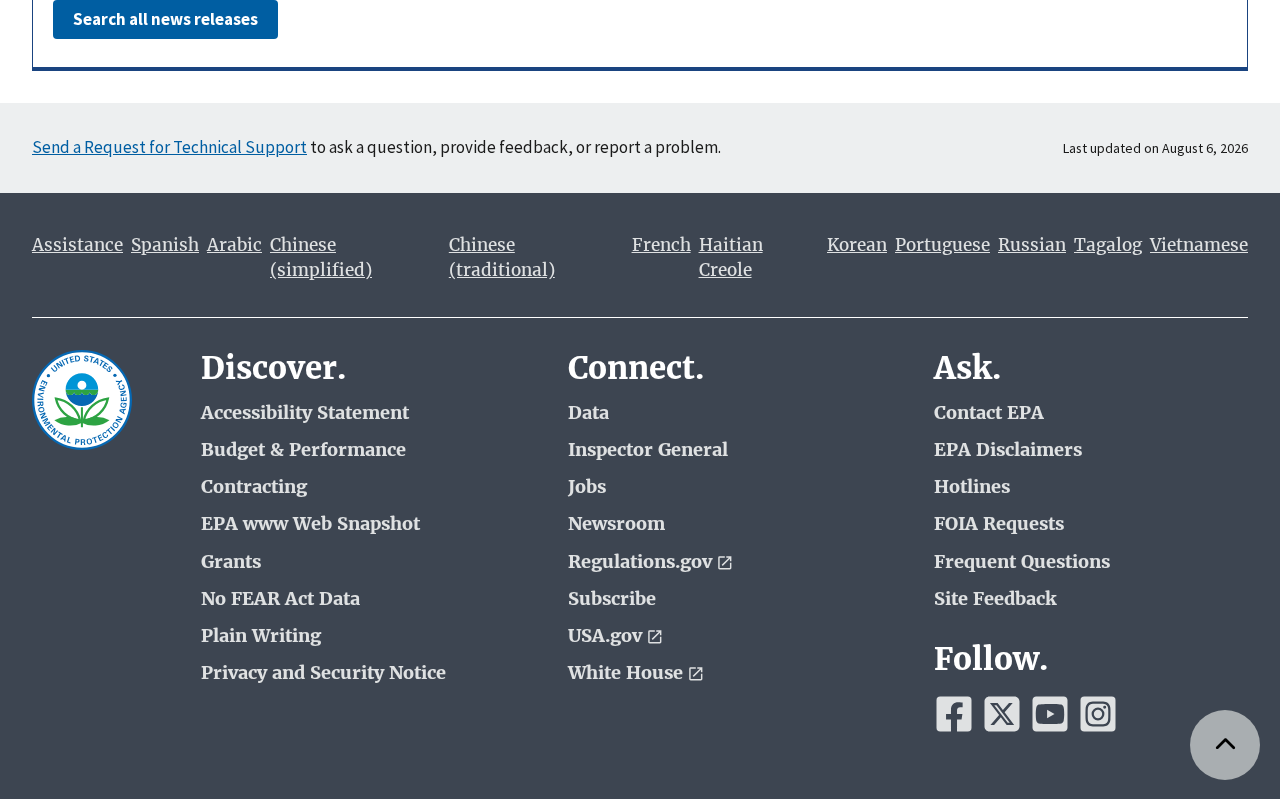Open the White House external link

pyautogui.click(x=635, y=673)
